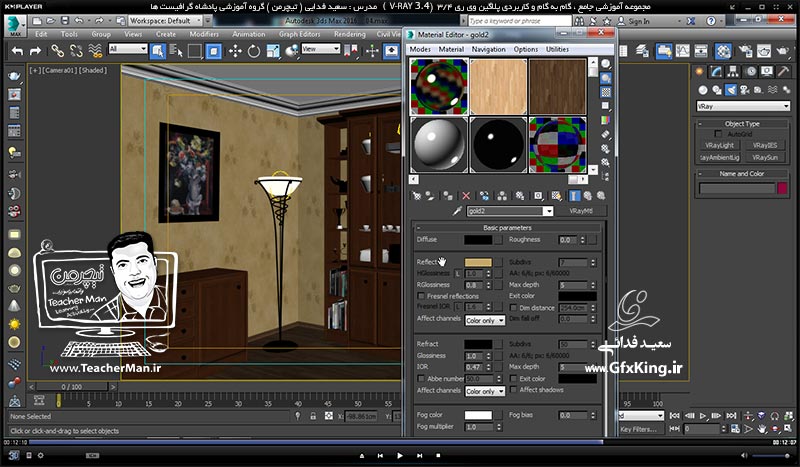Open the Graph Editors menu

(x=299, y=34)
